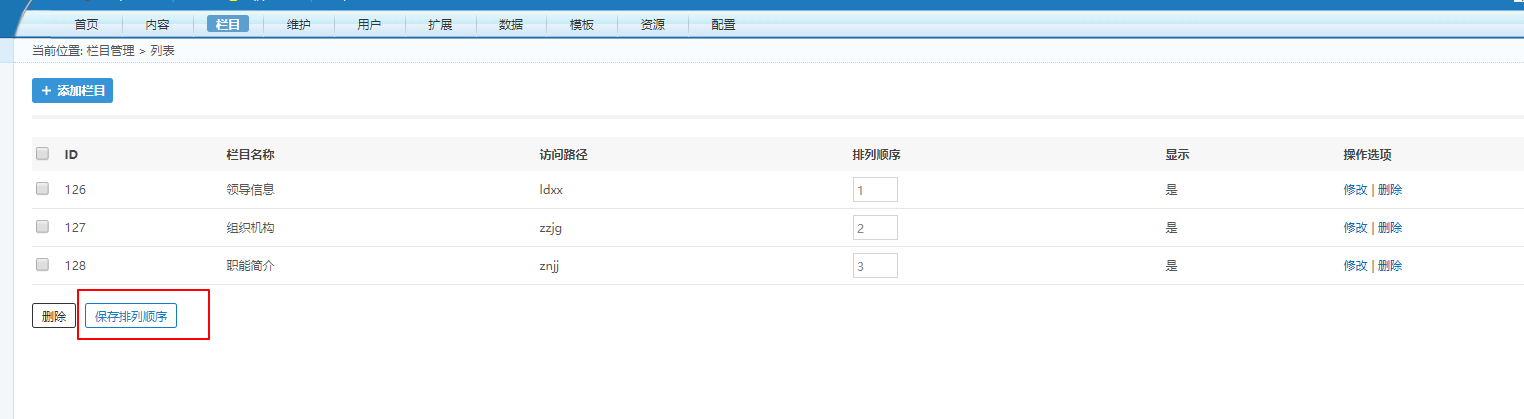
Task: Click the ID column header
Action: click(x=72, y=155)
